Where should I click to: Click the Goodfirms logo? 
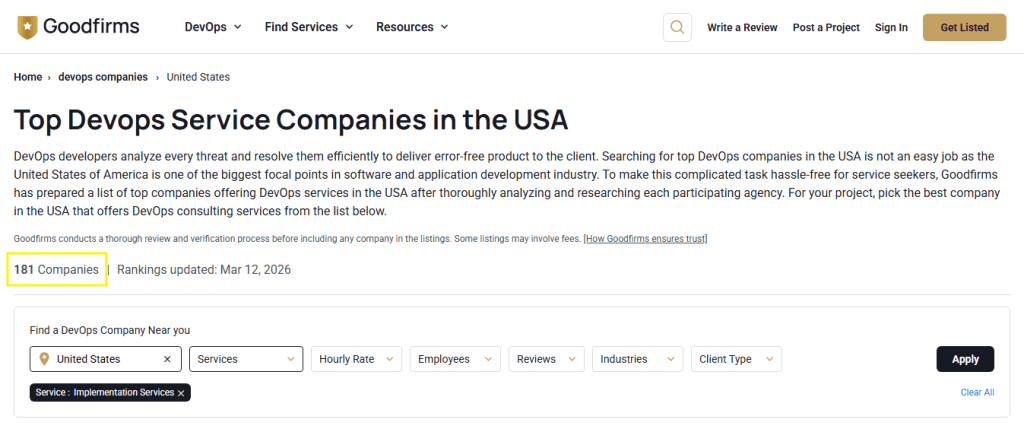pos(78,27)
